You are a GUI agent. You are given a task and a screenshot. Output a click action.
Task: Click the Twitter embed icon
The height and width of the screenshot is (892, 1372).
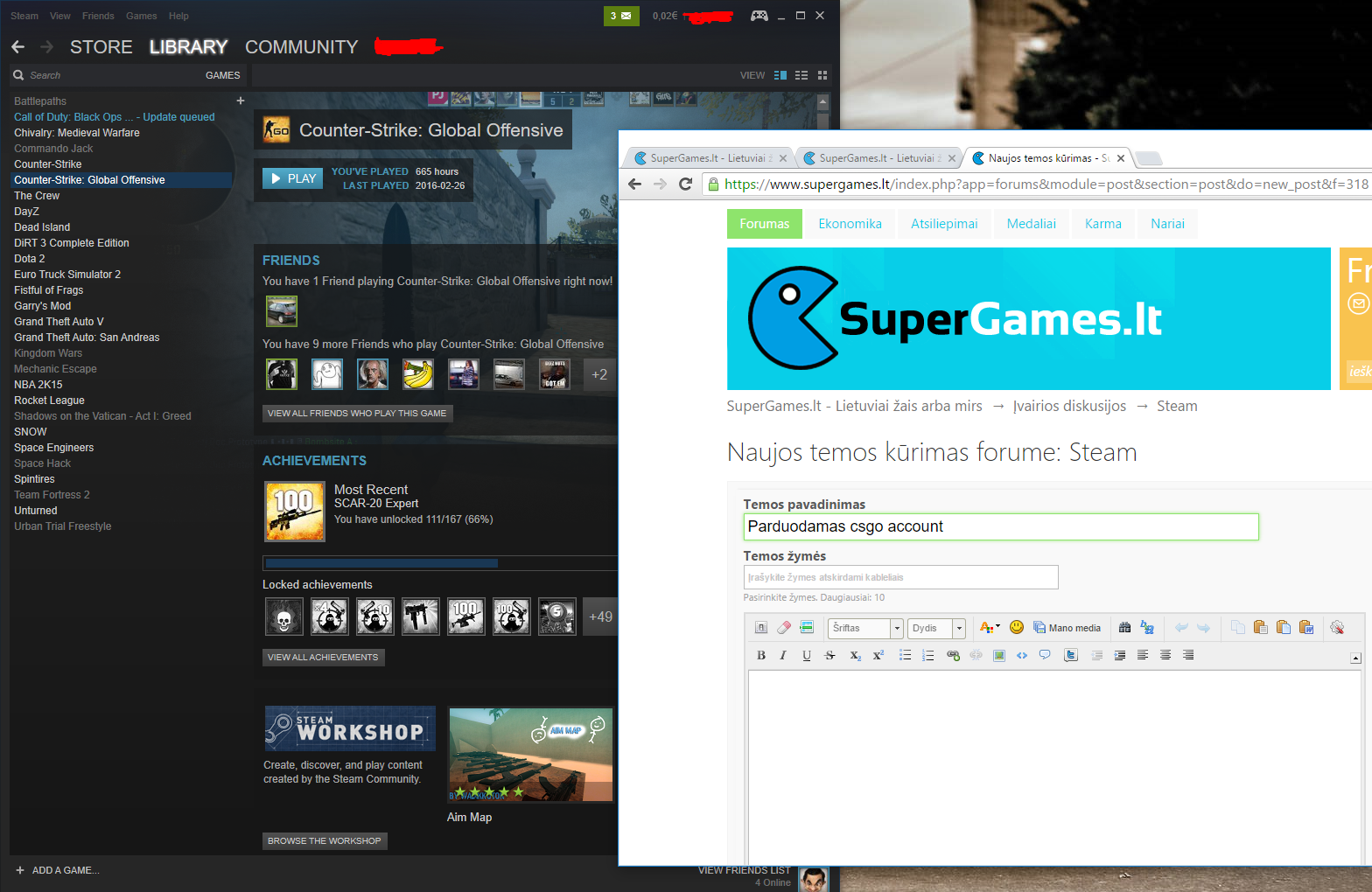(x=1071, y=655)
